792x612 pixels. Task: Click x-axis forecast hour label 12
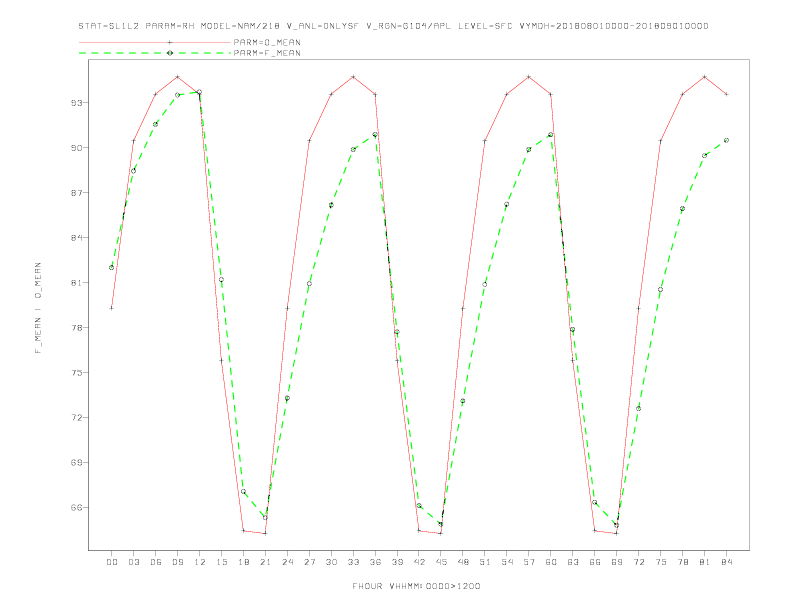point(200,562)
